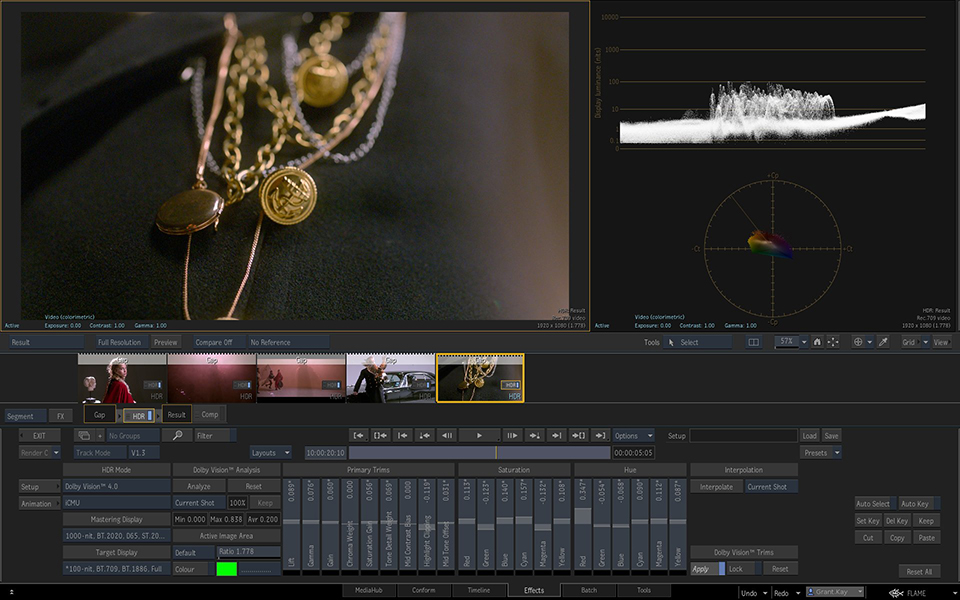
Task: Switch to the MediaHub tab
Action: pyautogui.click(x=369, y=590)
